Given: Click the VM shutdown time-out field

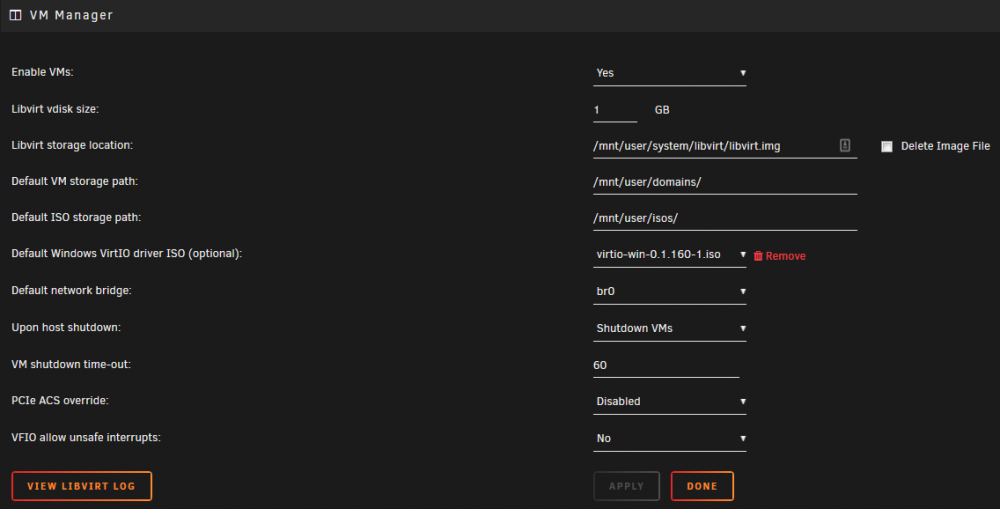Looking at the screenshot, I should tap(666, 365).
